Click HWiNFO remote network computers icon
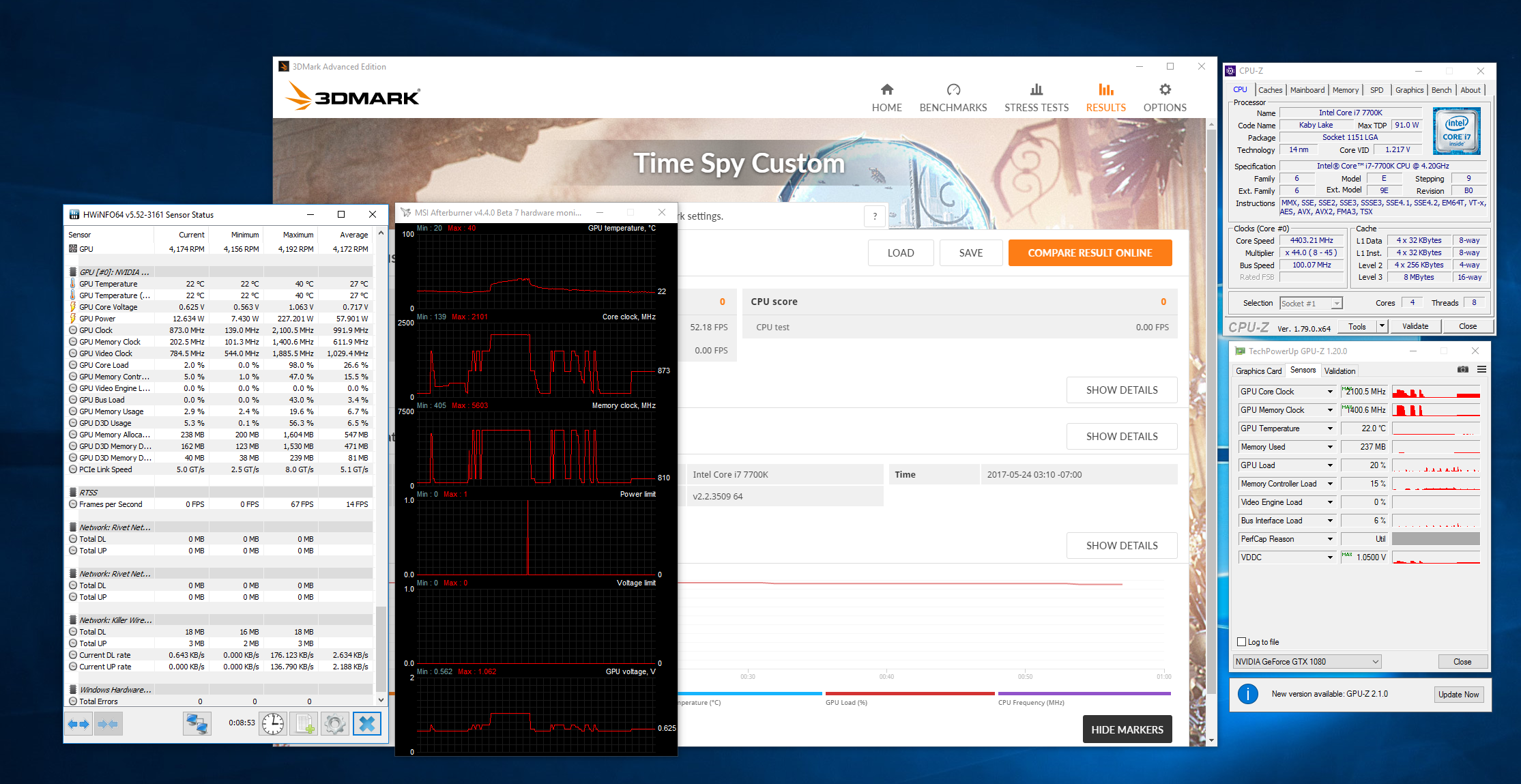The height and width of the screenshot is (784, 1521). point(197,724)
